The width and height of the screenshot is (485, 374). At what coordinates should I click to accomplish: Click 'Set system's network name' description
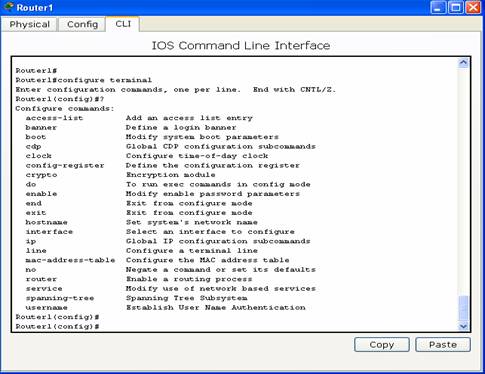pos(192,222)
